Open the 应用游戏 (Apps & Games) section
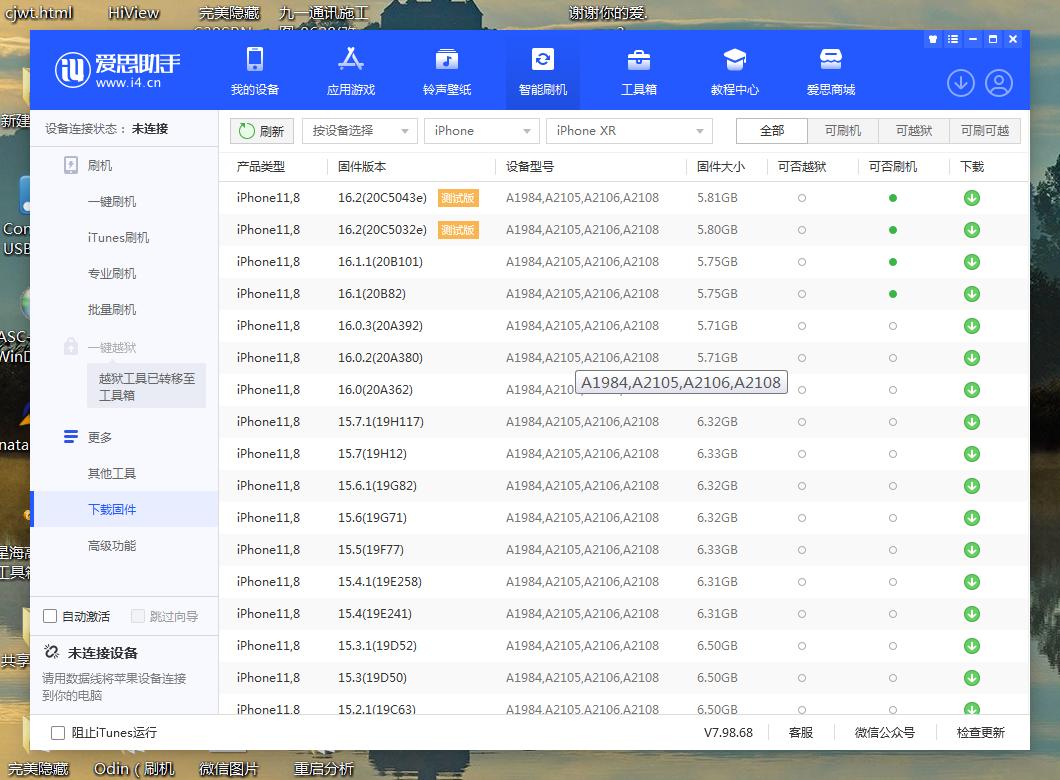The width and height of the screenshot is (1060, 780). tap(350, 70)
